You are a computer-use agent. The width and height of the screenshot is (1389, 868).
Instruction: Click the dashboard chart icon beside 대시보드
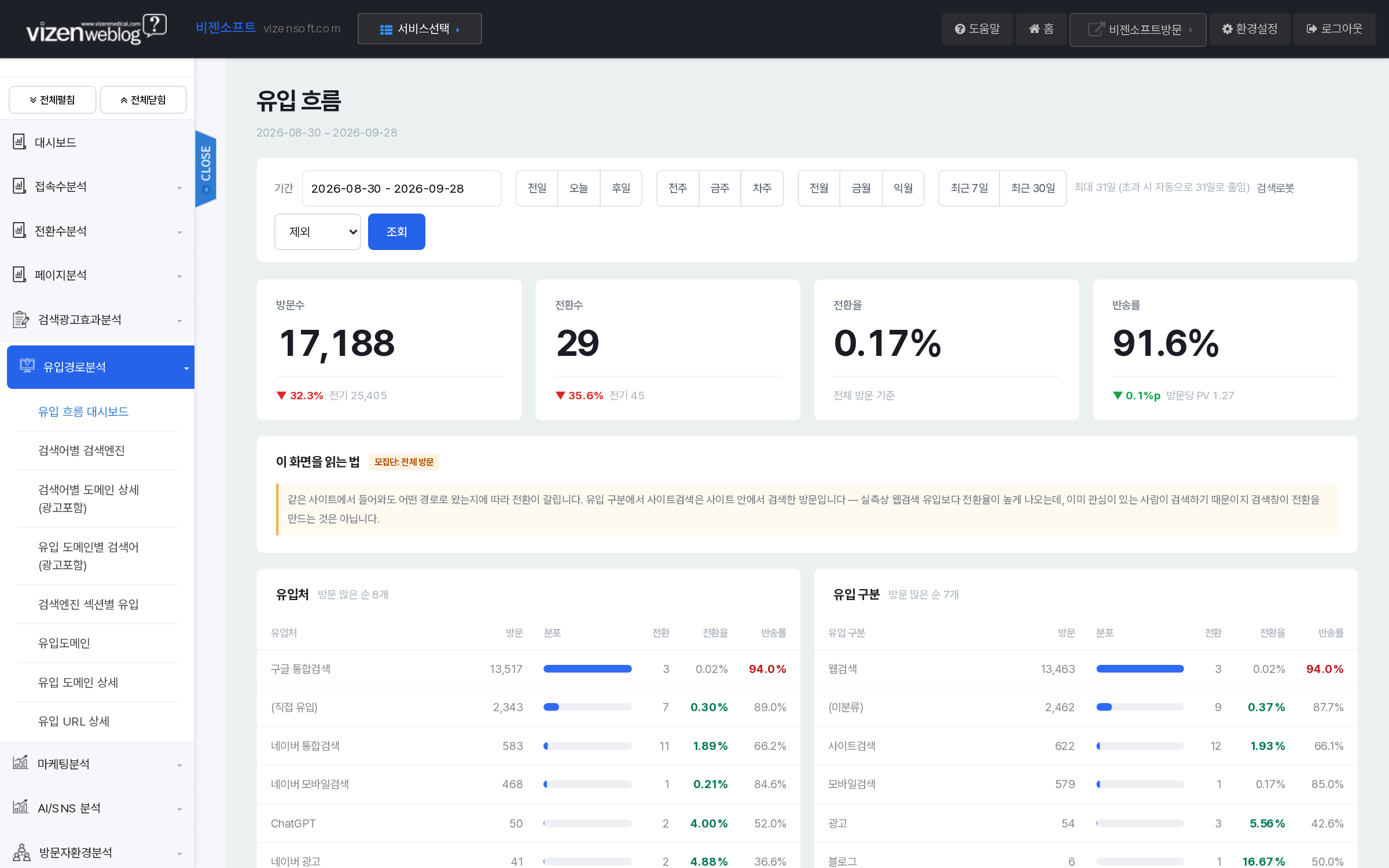pyautogui.click(x=20, y=142)
